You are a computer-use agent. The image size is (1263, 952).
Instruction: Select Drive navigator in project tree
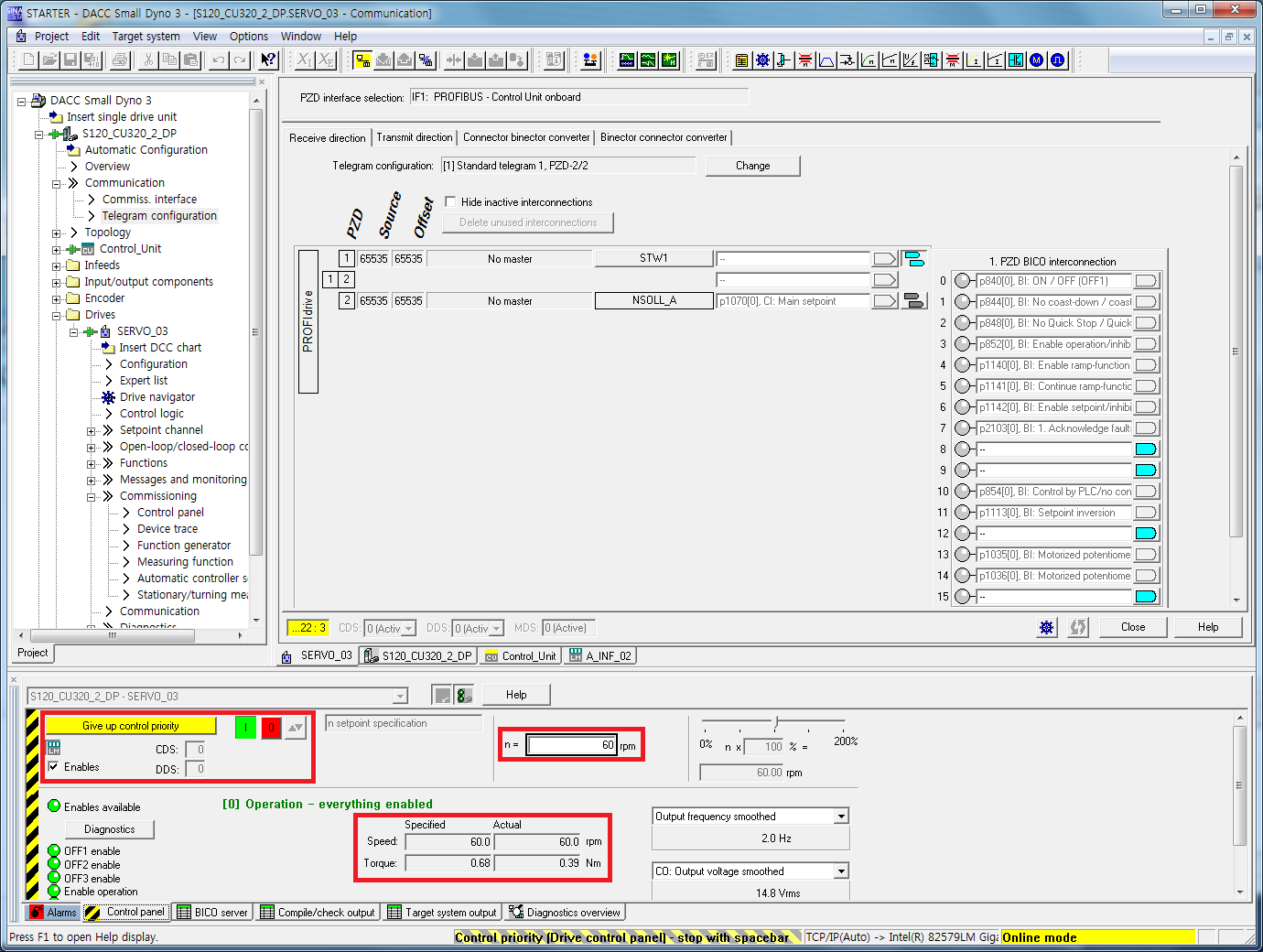pos(157,397)
